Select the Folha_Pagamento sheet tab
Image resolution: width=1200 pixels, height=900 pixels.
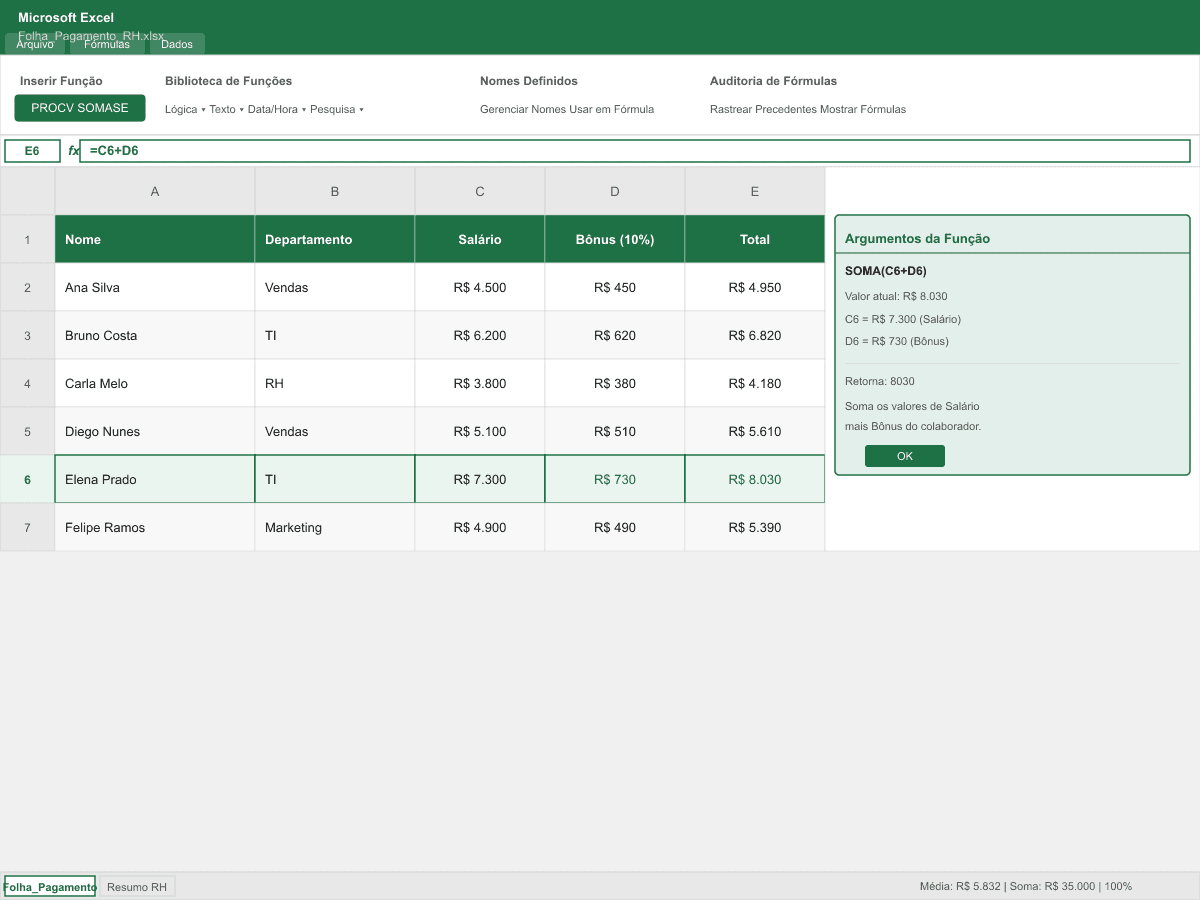coord(50,886)
